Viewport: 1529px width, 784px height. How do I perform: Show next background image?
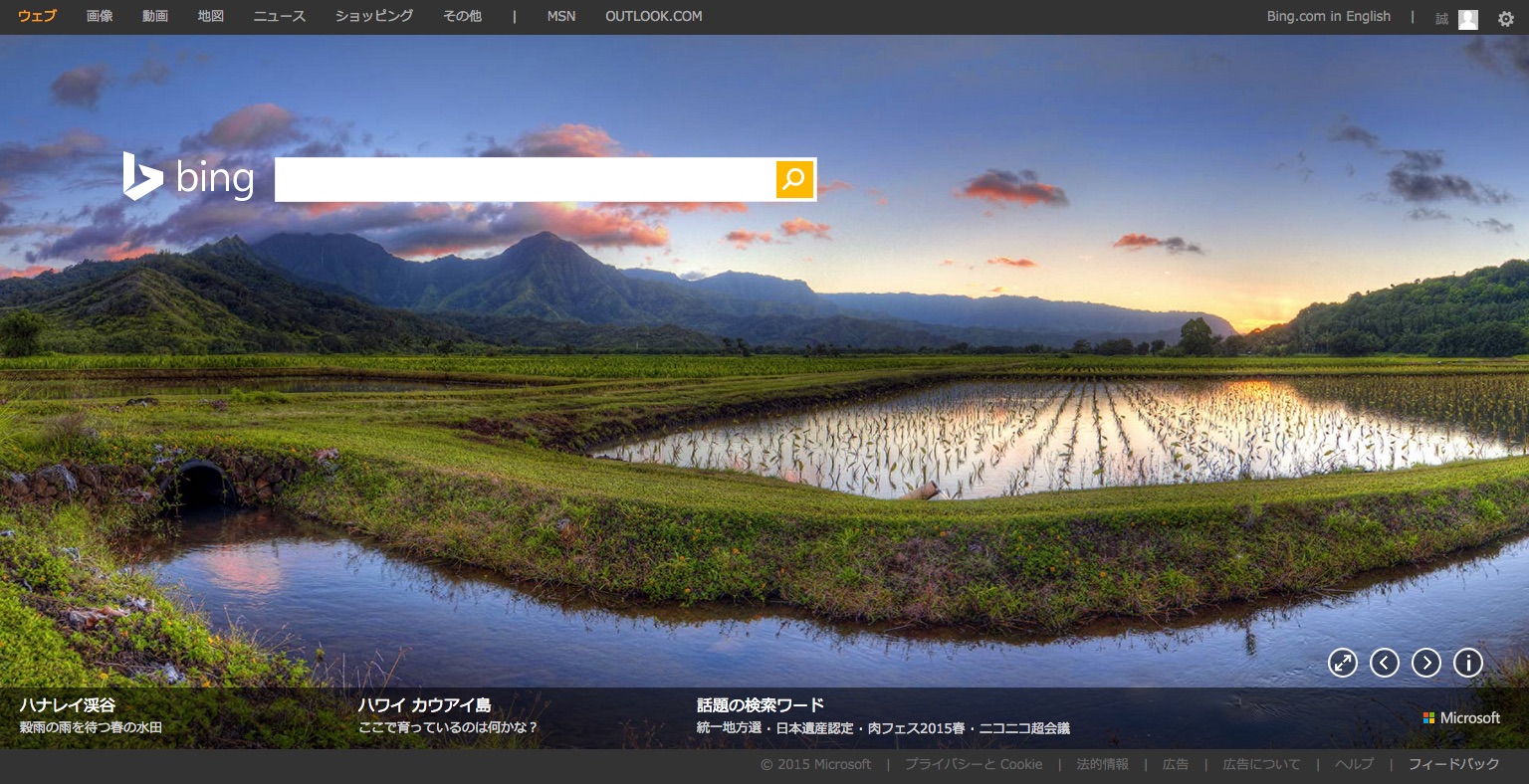(1426, 663)
